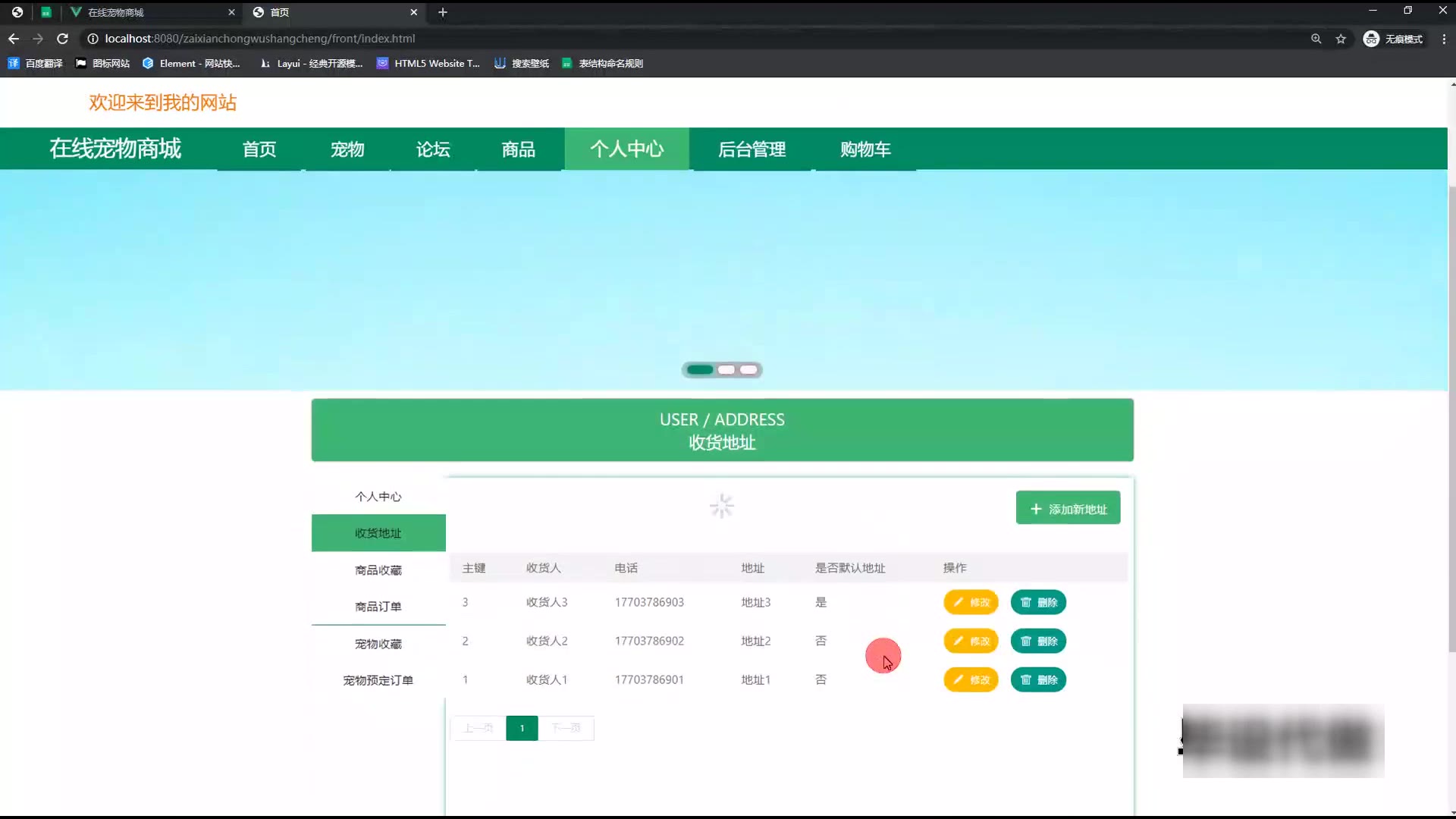Click page number 1 in pagination
The width and height of the screenshot is (1456, 819).
point(522,728)
